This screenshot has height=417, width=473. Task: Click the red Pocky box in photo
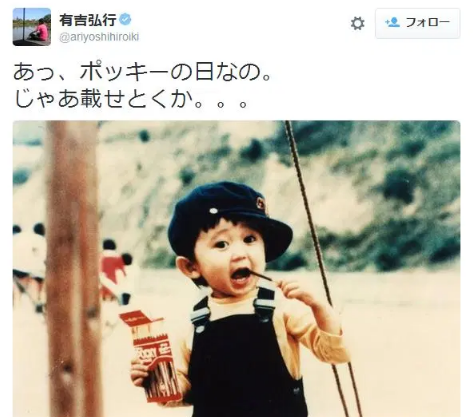point(153,357)
